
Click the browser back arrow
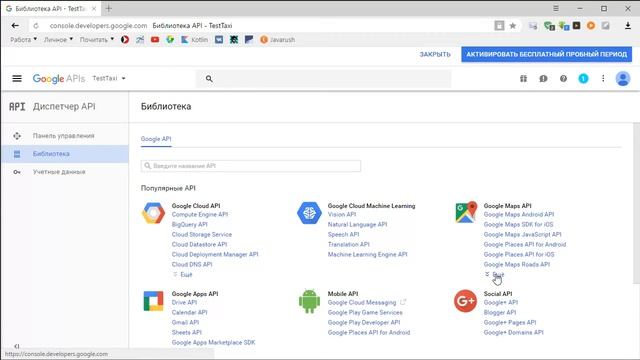[x=15, y=25]
